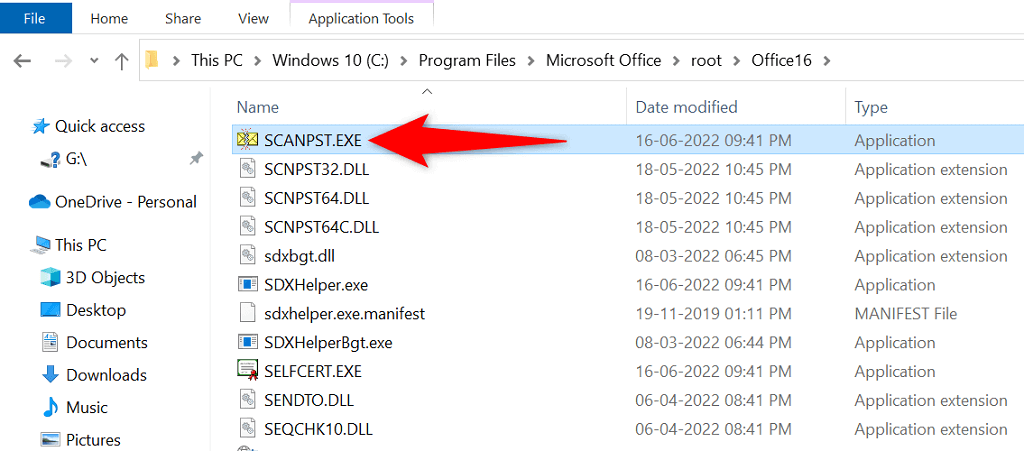Click the SCANPST.EXE application icon
Viewport: 1024px width, 451px height.
[247, 140]
